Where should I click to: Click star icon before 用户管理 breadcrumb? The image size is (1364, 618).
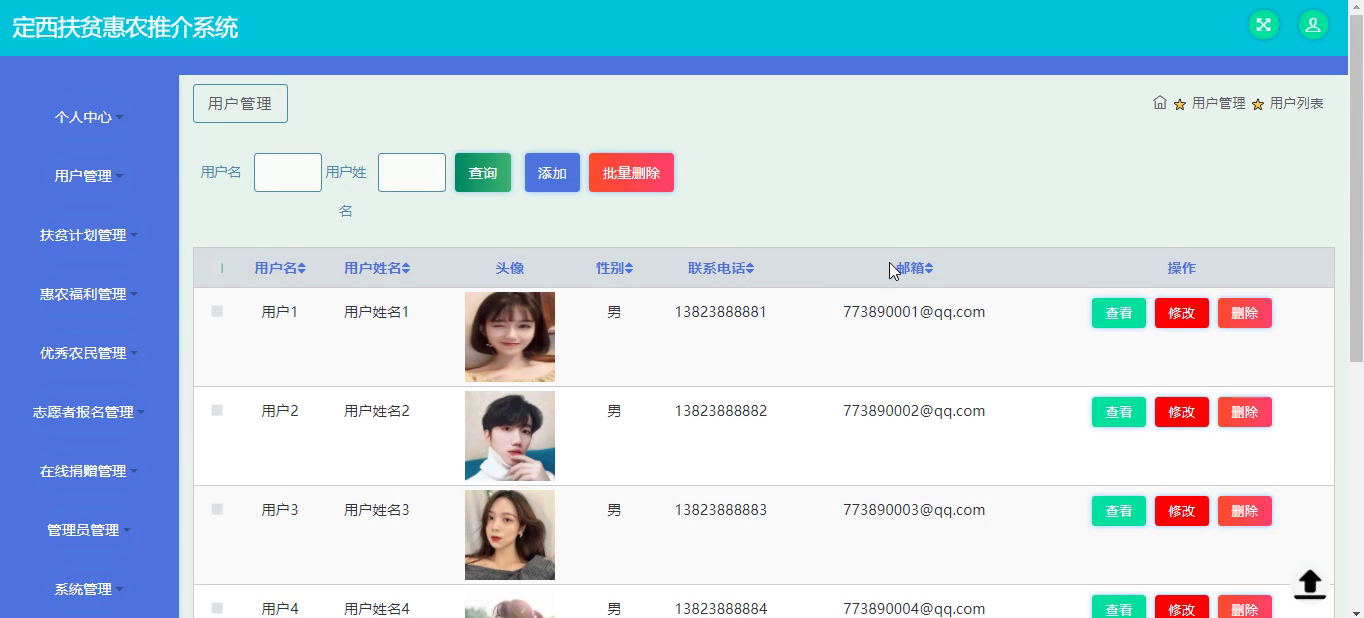(x=1180, y=104)
